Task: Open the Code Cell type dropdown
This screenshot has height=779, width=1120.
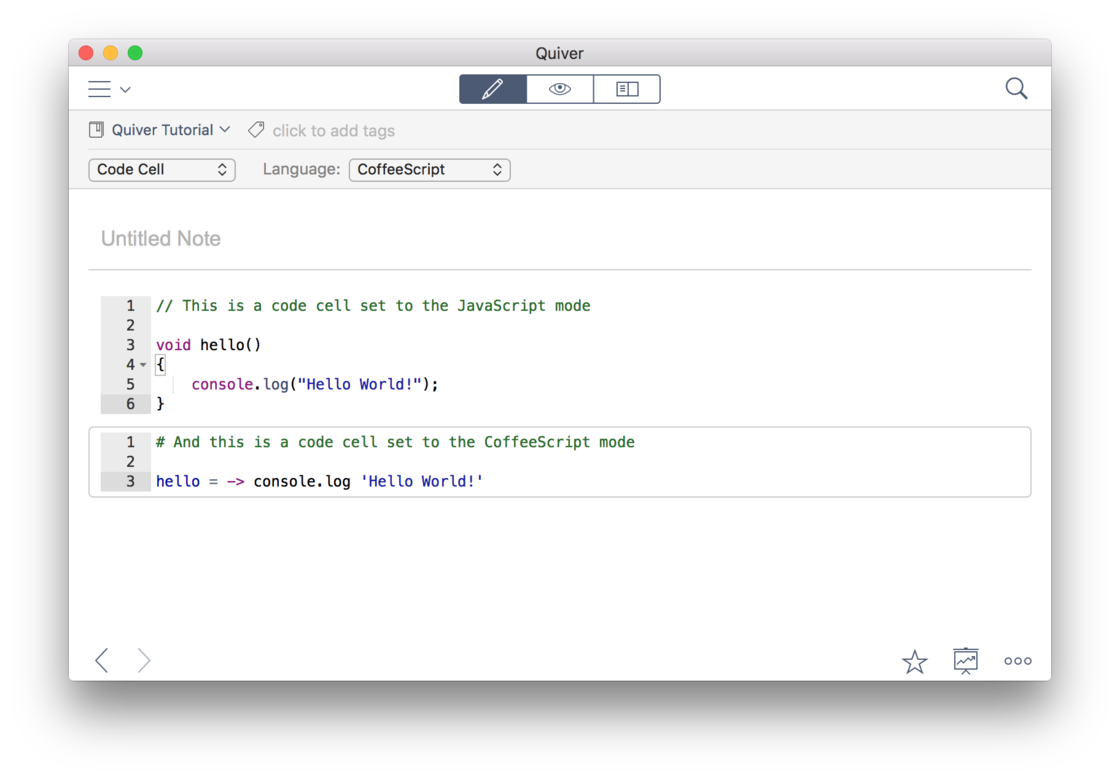Action: click(x=162, y=169)
